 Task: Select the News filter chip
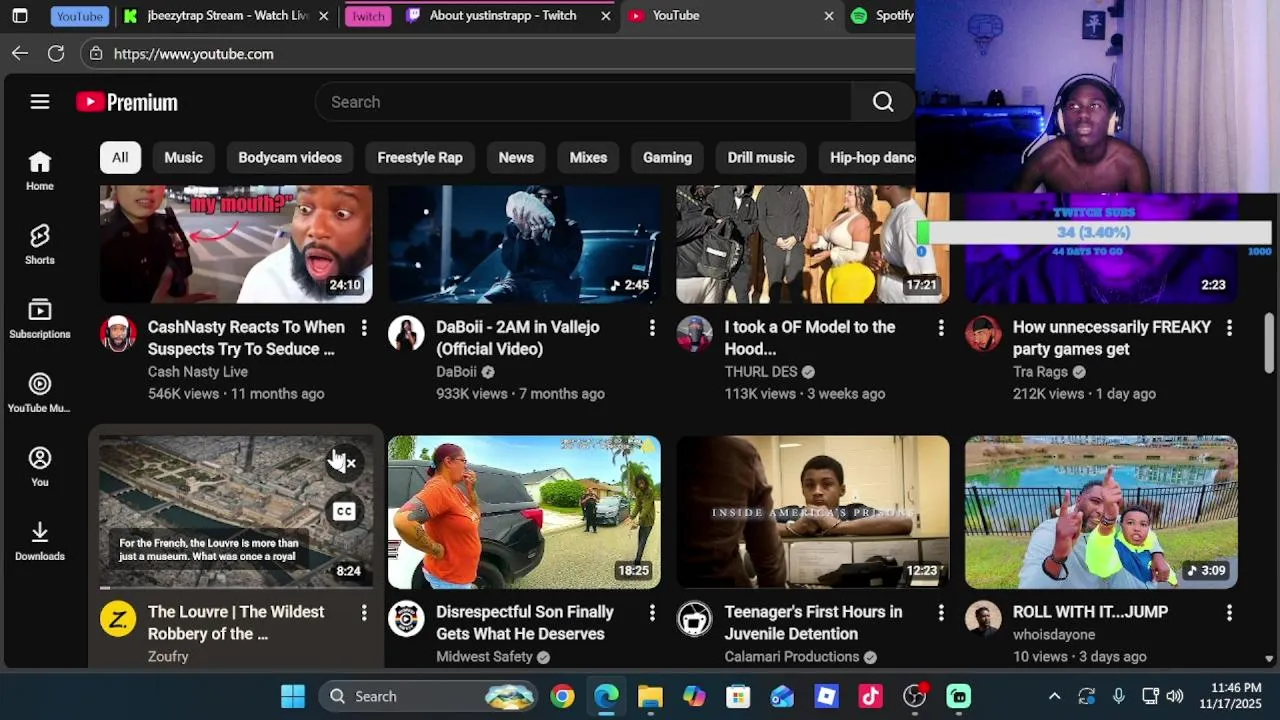click(516, 157)
